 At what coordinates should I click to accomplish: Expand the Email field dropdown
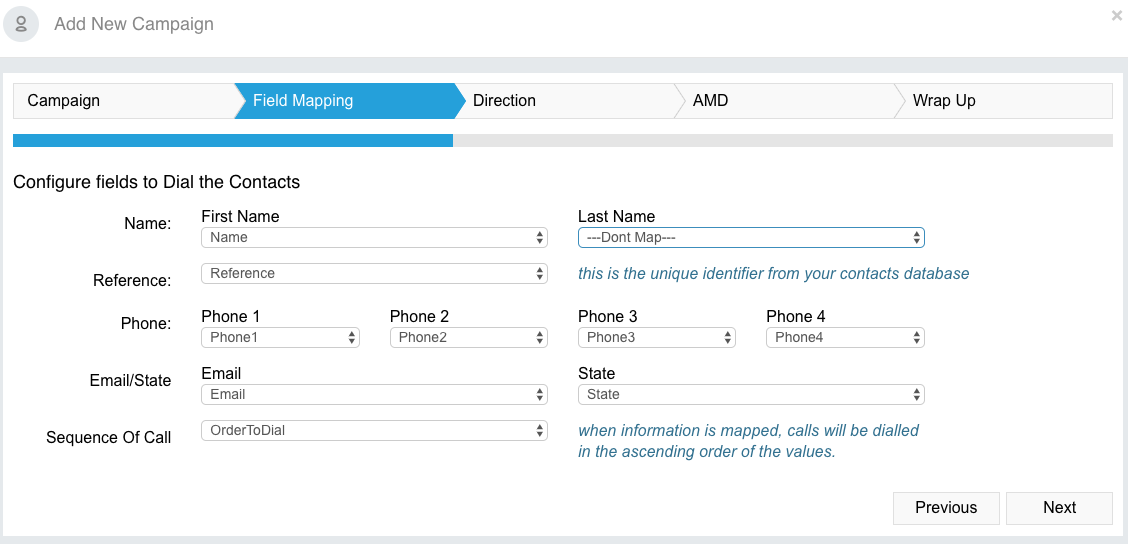pos(374,394)
